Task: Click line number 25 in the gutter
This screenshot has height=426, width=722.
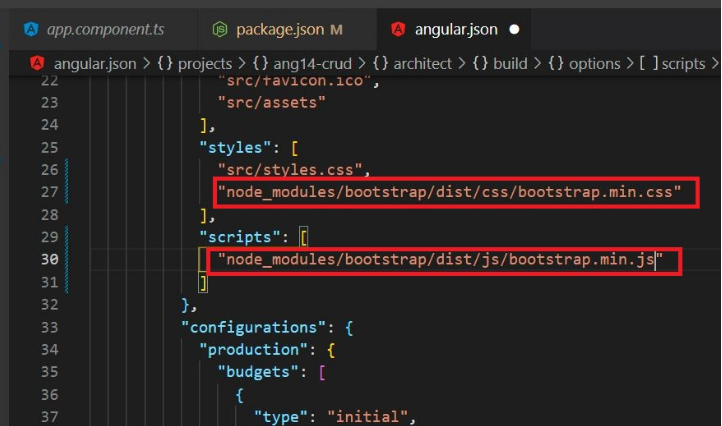Action: point(50,147)
